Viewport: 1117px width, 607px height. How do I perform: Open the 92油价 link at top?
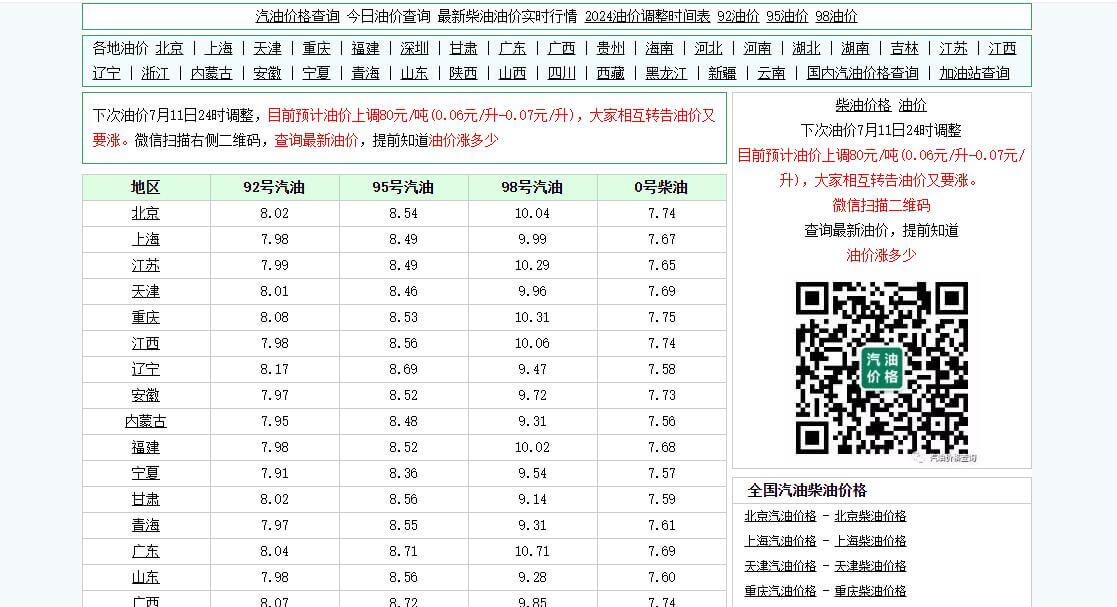(738, 16)
